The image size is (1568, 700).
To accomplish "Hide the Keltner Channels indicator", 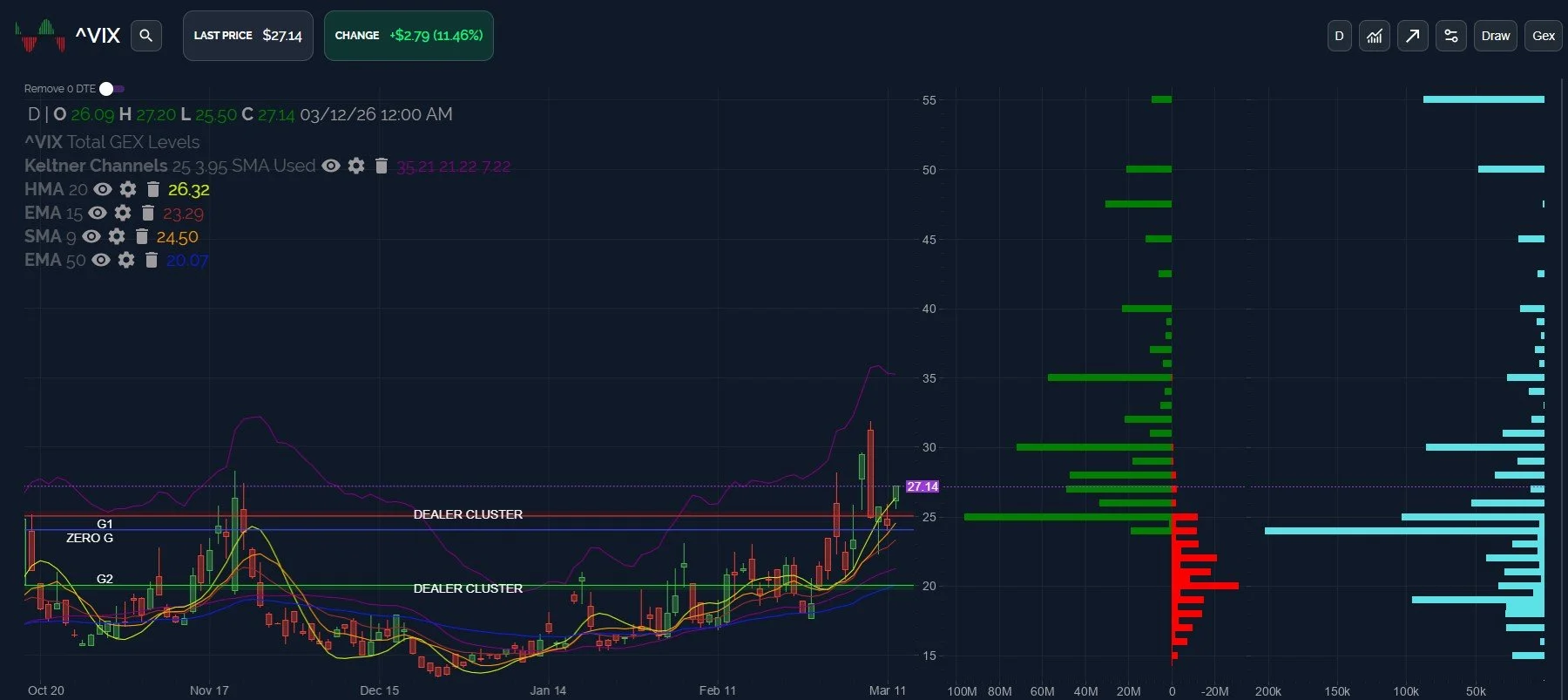I will (x=331, y=166).
